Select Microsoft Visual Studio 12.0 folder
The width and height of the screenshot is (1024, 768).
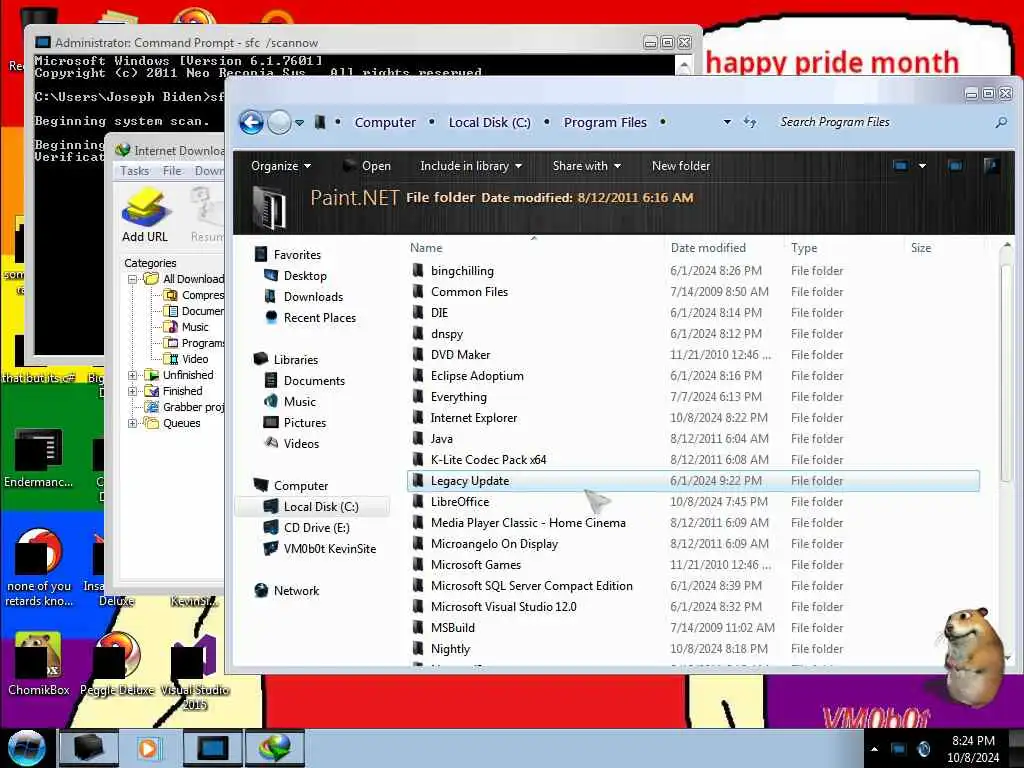(504, 607)
